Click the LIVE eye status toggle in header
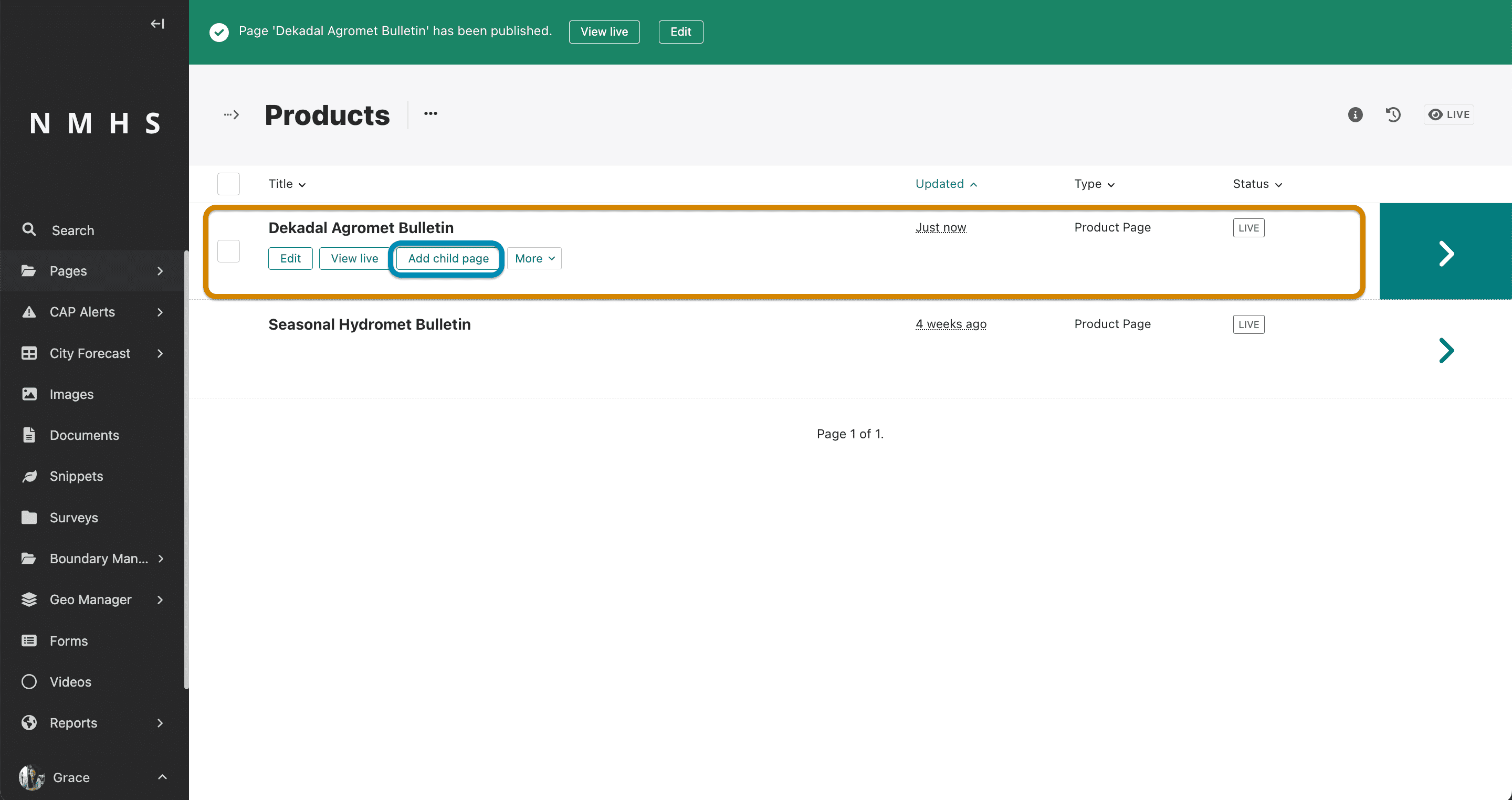 click(1448, 114)
